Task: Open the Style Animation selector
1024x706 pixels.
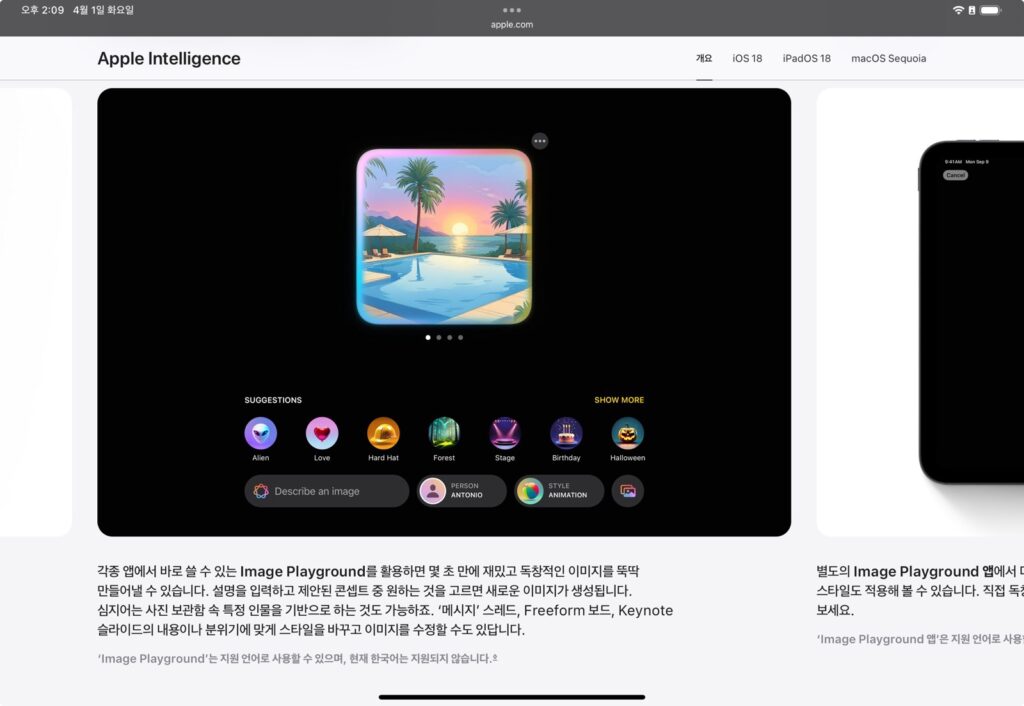Action: pyautogui.click(x=559, y=491)
